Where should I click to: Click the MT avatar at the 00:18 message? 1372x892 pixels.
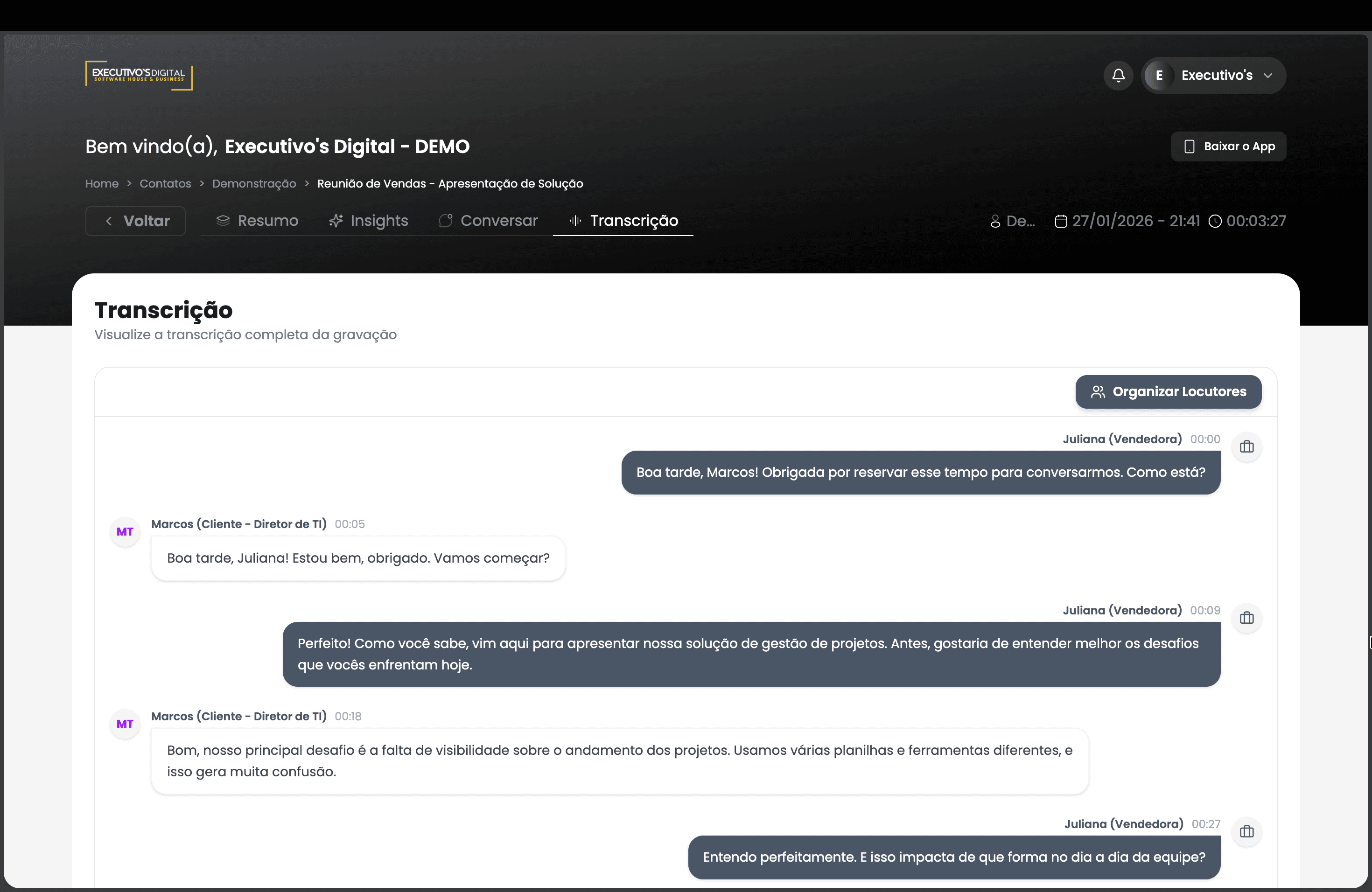coord(125,724)
